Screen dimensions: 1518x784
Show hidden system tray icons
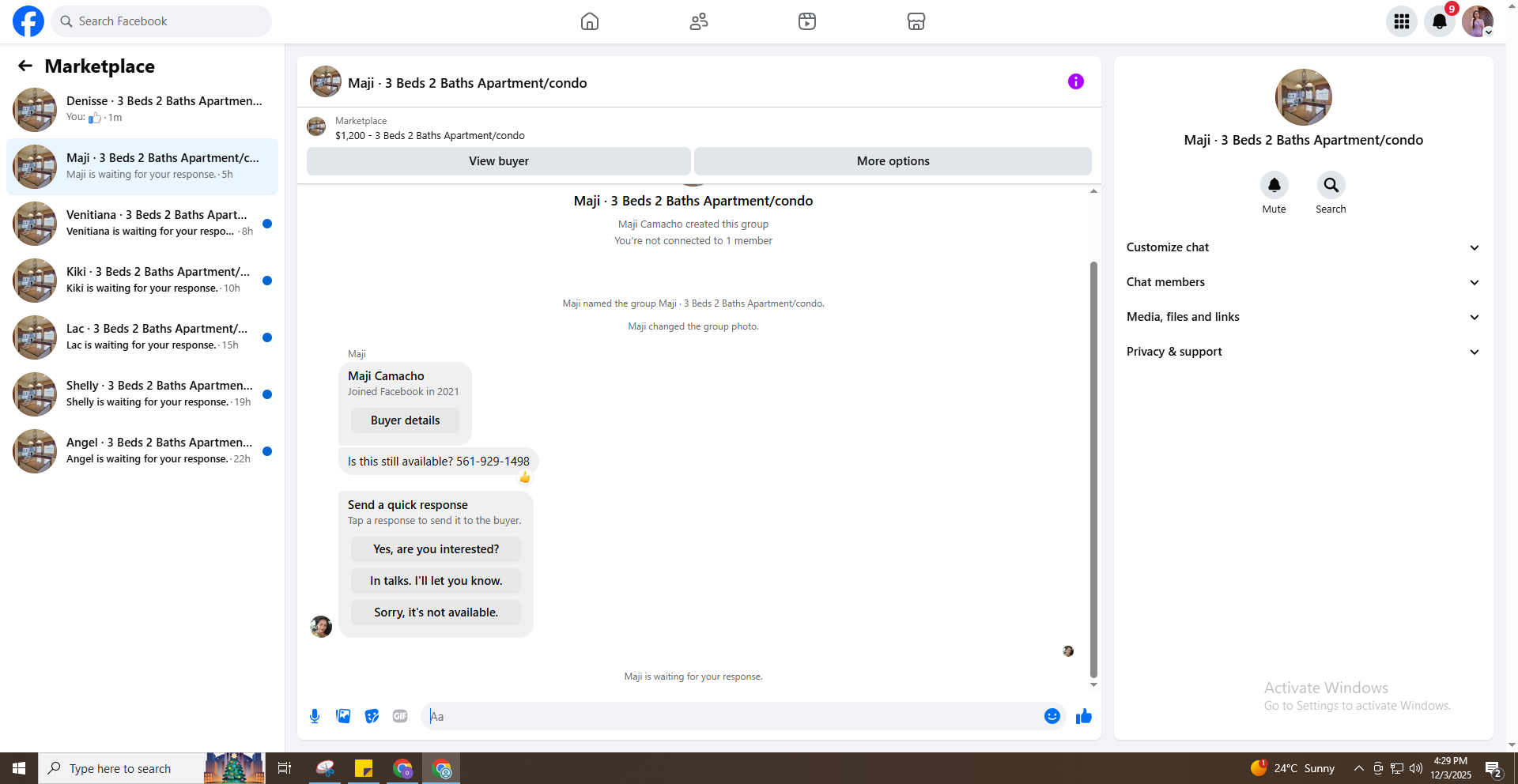click(x=1358, y=768)
